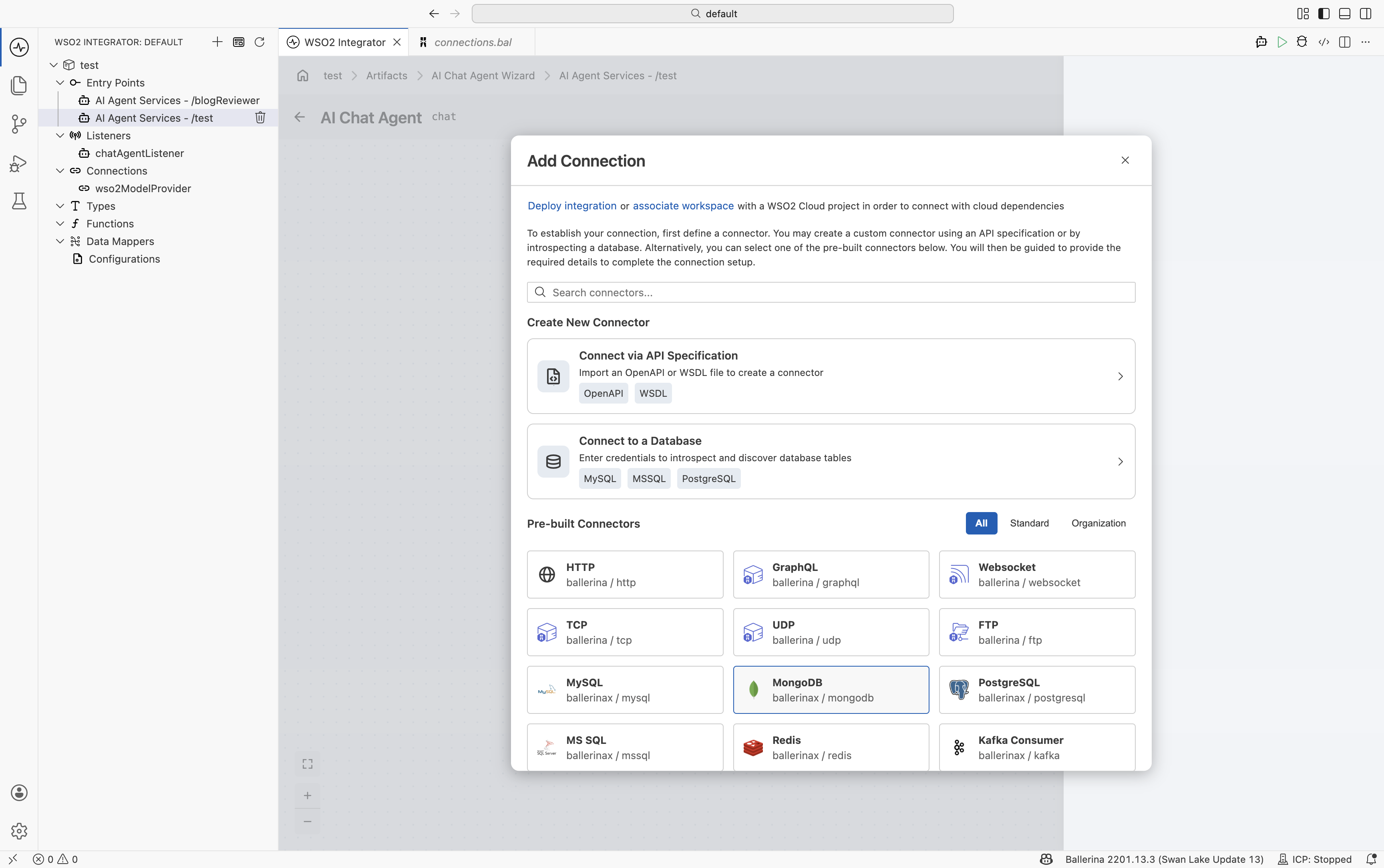
Task: Close the Add Connection dialog
Action: [x=1125, y=160]
